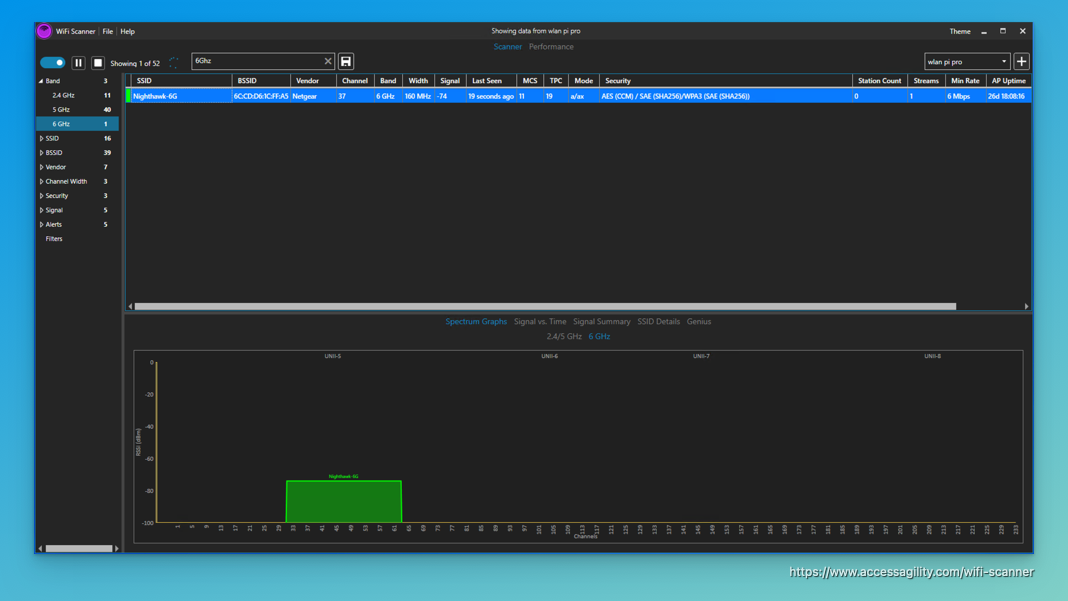The image size is (1068, 601).
Task: Sort by the Channel column header
Action: (355, 81)
